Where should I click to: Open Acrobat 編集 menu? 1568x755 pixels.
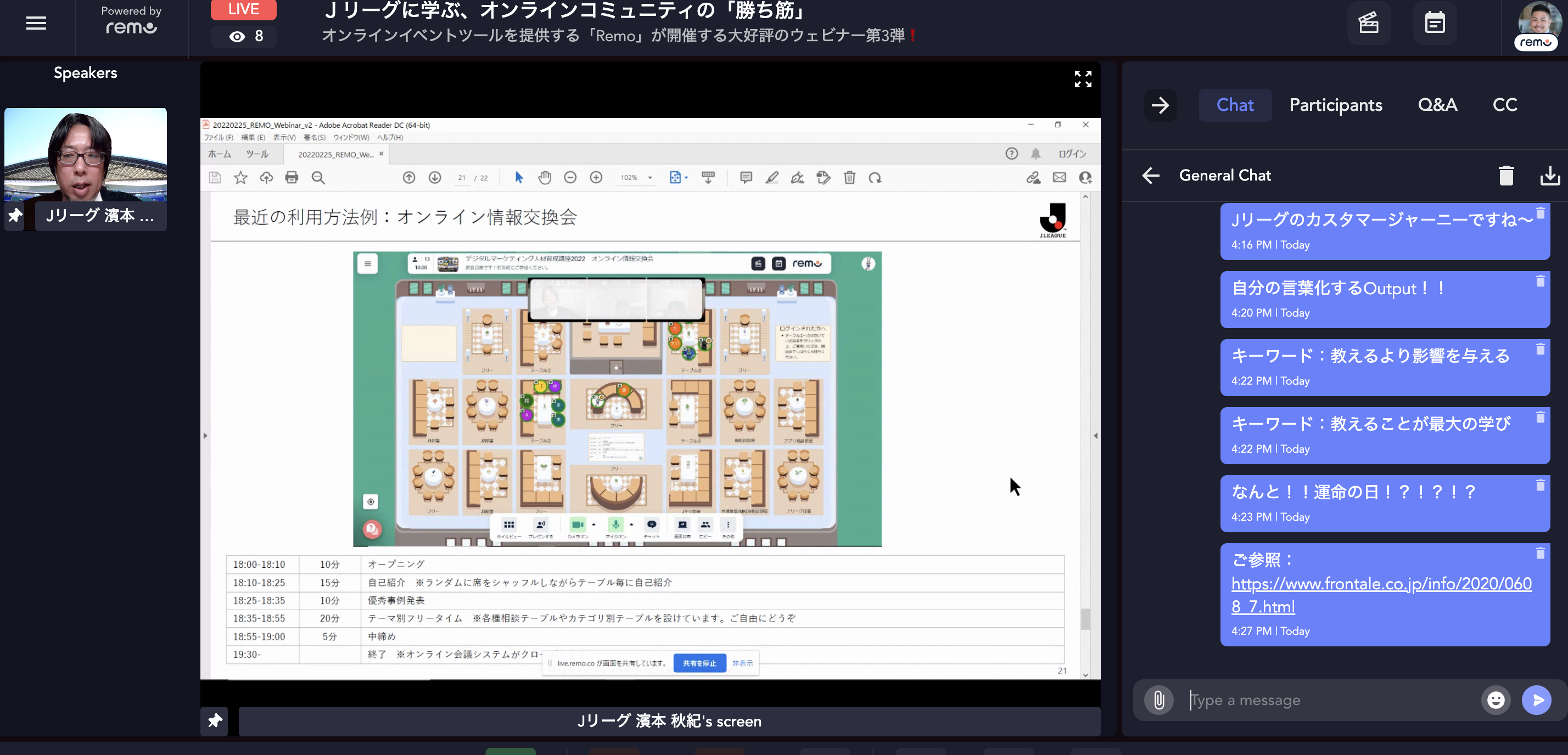(253, 138)
